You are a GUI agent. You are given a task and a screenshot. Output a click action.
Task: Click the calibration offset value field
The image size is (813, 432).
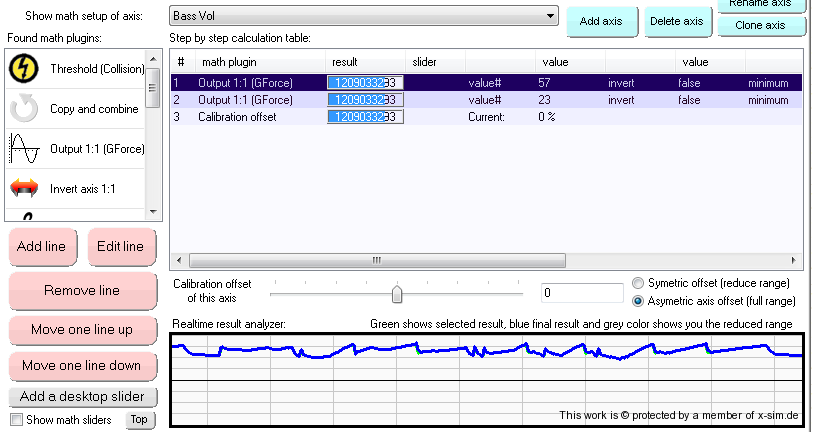point(582,293)
